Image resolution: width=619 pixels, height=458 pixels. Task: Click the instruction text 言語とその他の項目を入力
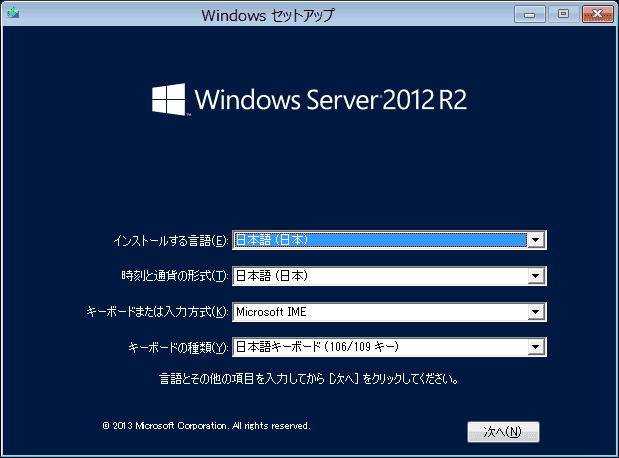(309, 379)
